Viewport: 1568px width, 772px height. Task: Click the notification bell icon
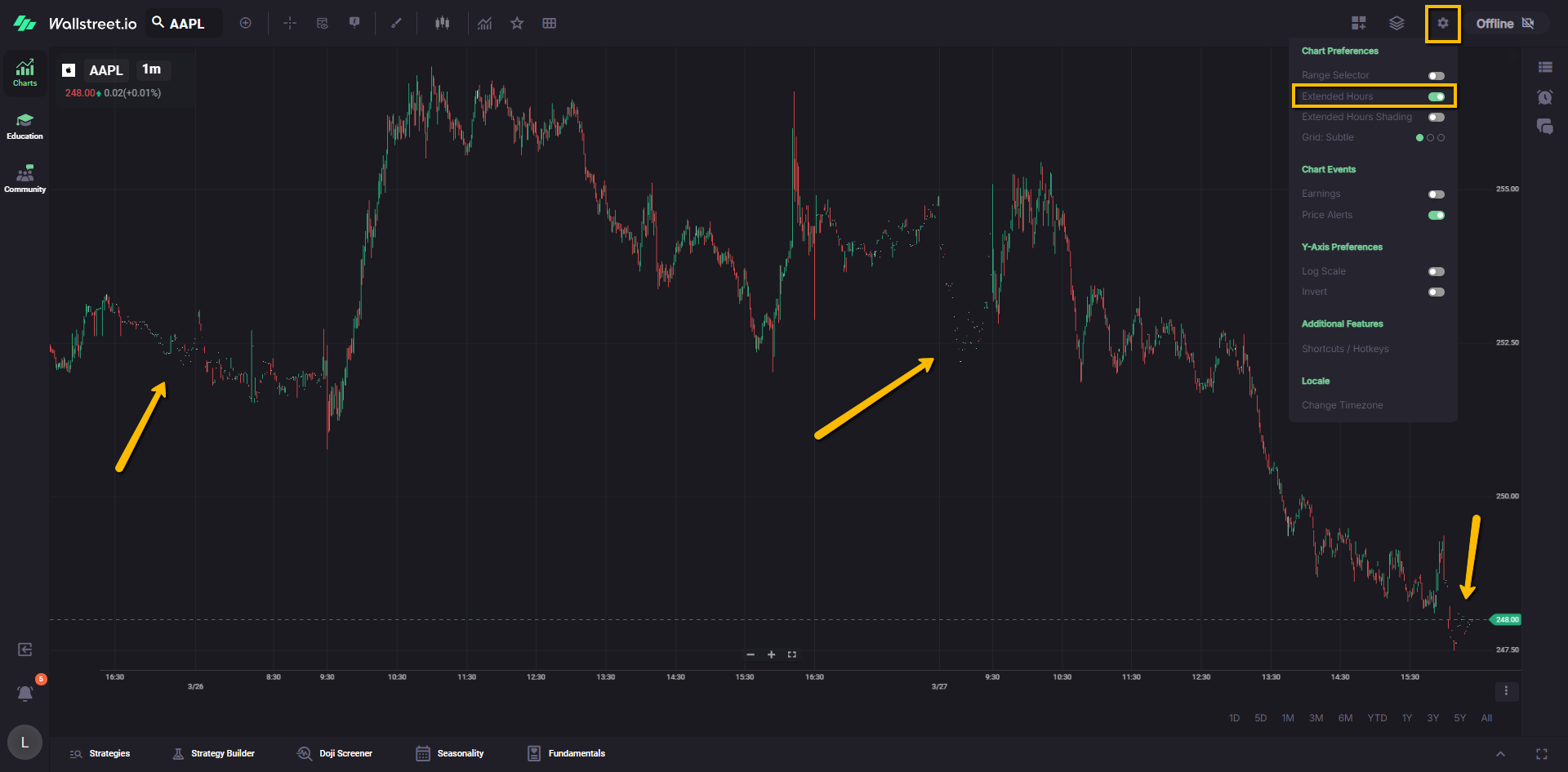pos(25,694)
